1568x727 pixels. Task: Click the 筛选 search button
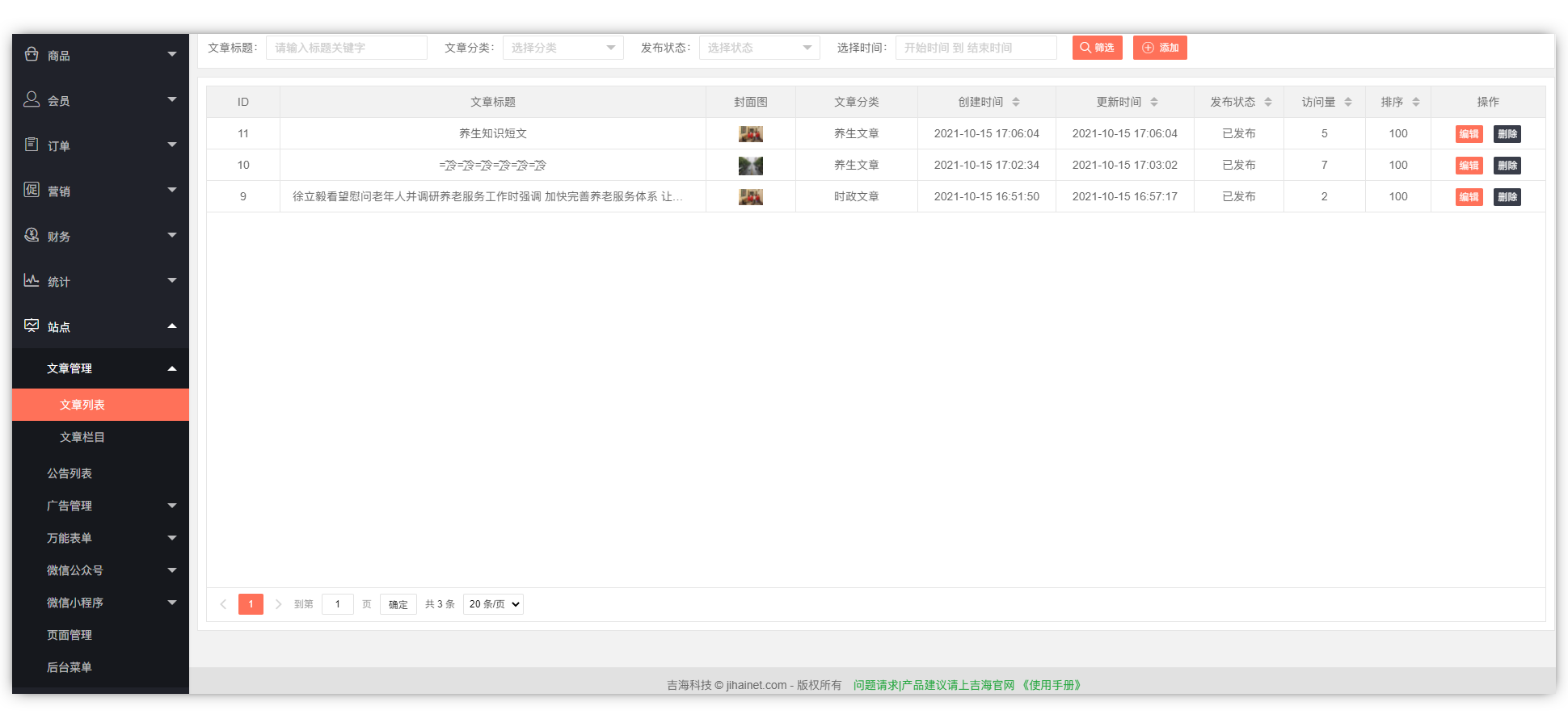(x=1097, y=48)
